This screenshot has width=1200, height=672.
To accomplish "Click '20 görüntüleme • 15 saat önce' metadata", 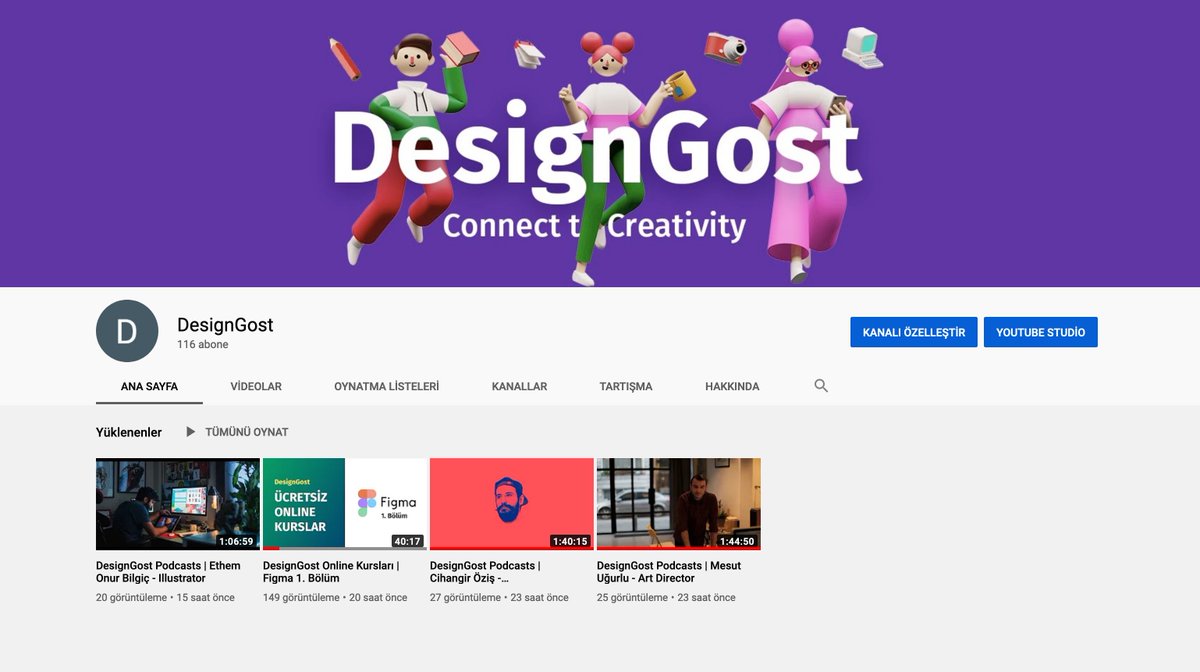I will [x=165, y=598].
